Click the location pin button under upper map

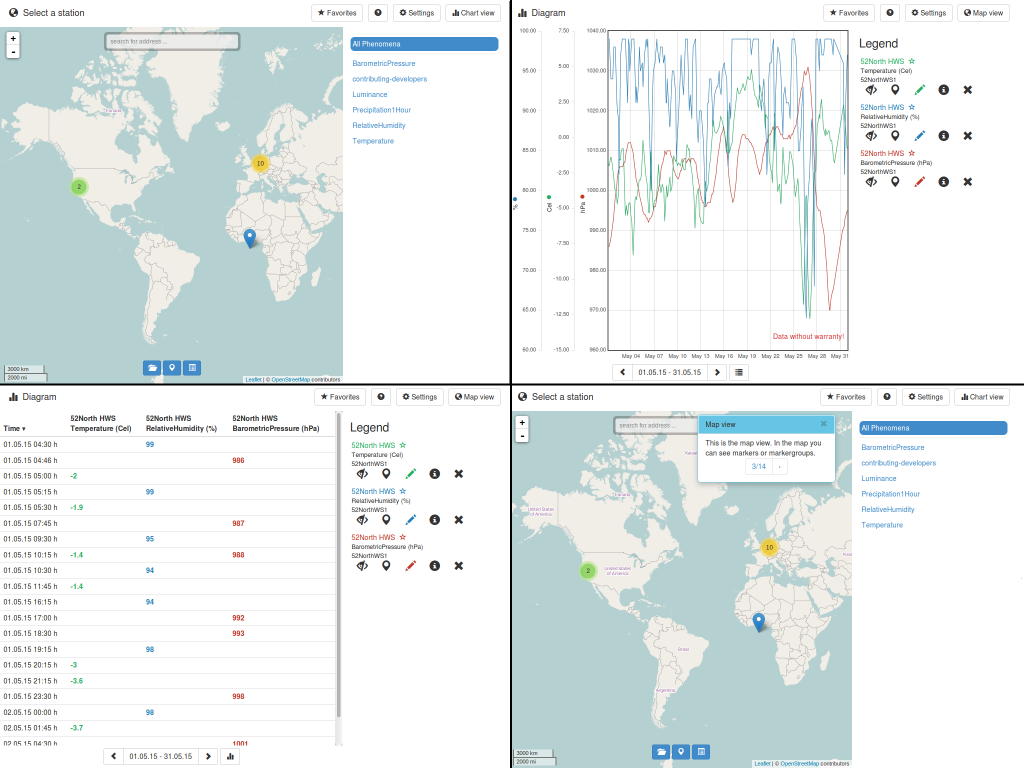[172, 368]
